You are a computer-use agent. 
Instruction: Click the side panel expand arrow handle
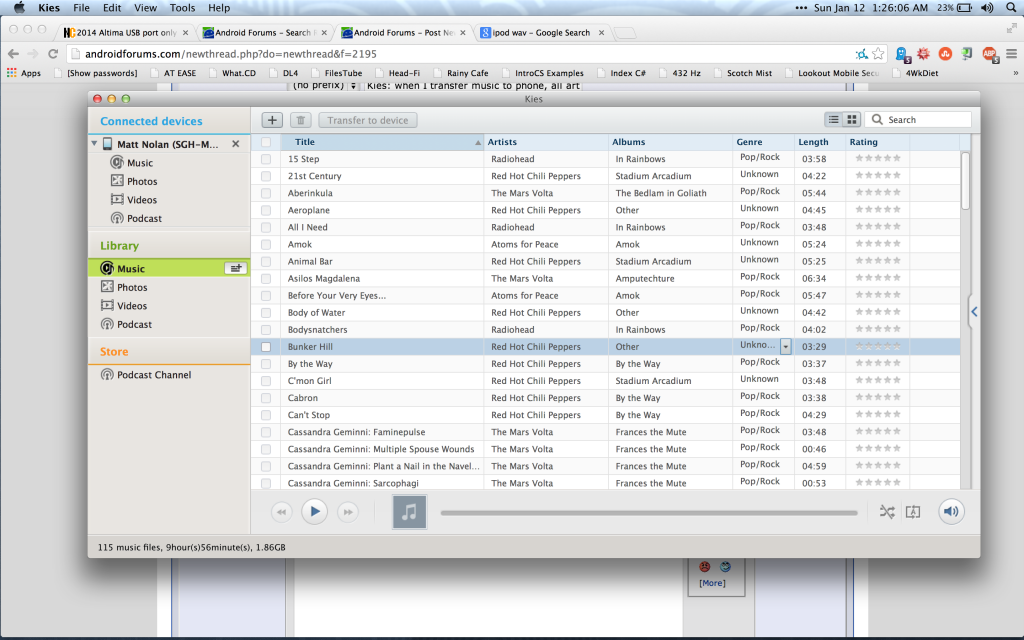point(974,312)
